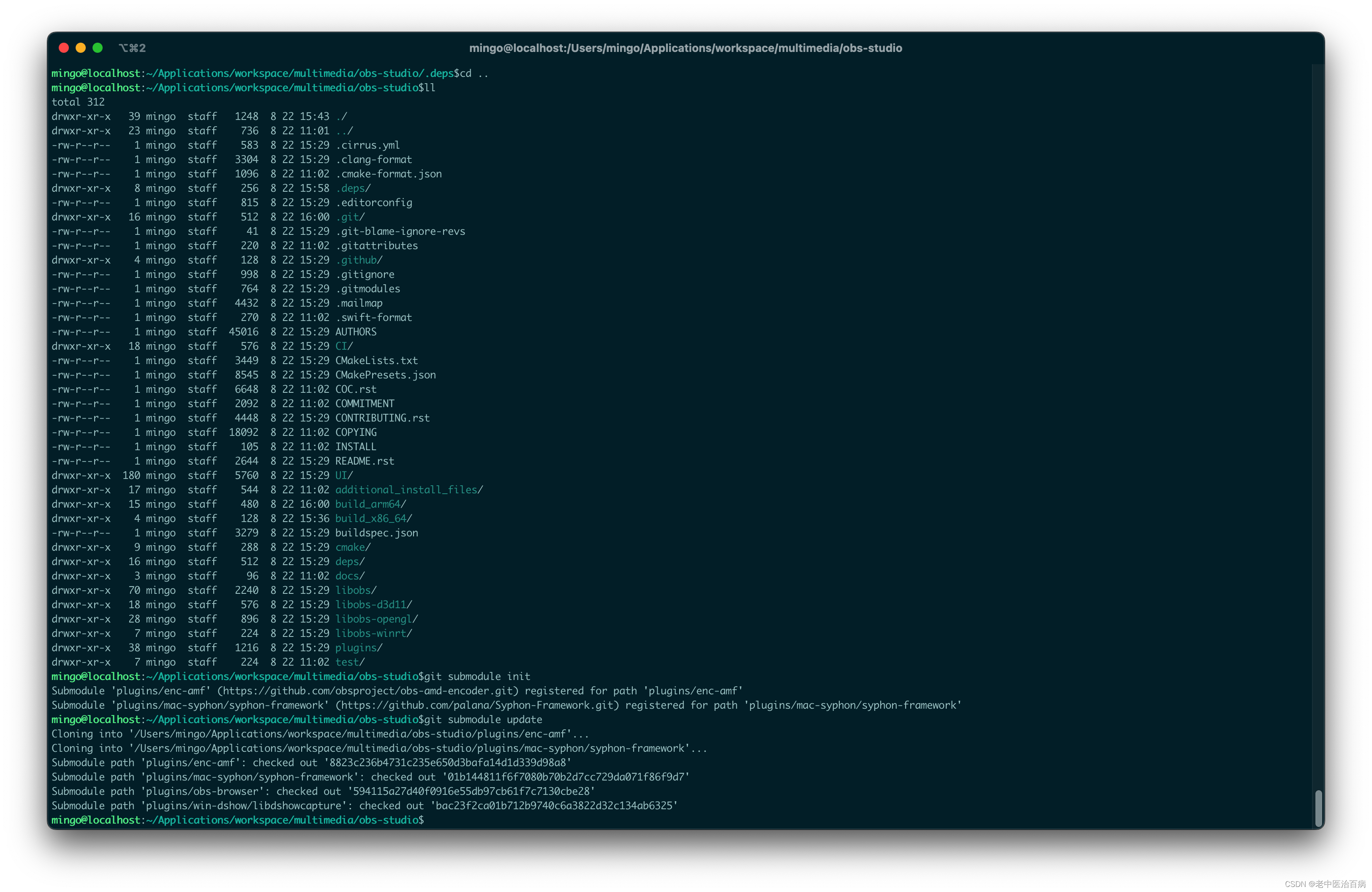
Task: Click the 'll' command on the second prompt
Action: pyautogui.click(x=430, y=87)
